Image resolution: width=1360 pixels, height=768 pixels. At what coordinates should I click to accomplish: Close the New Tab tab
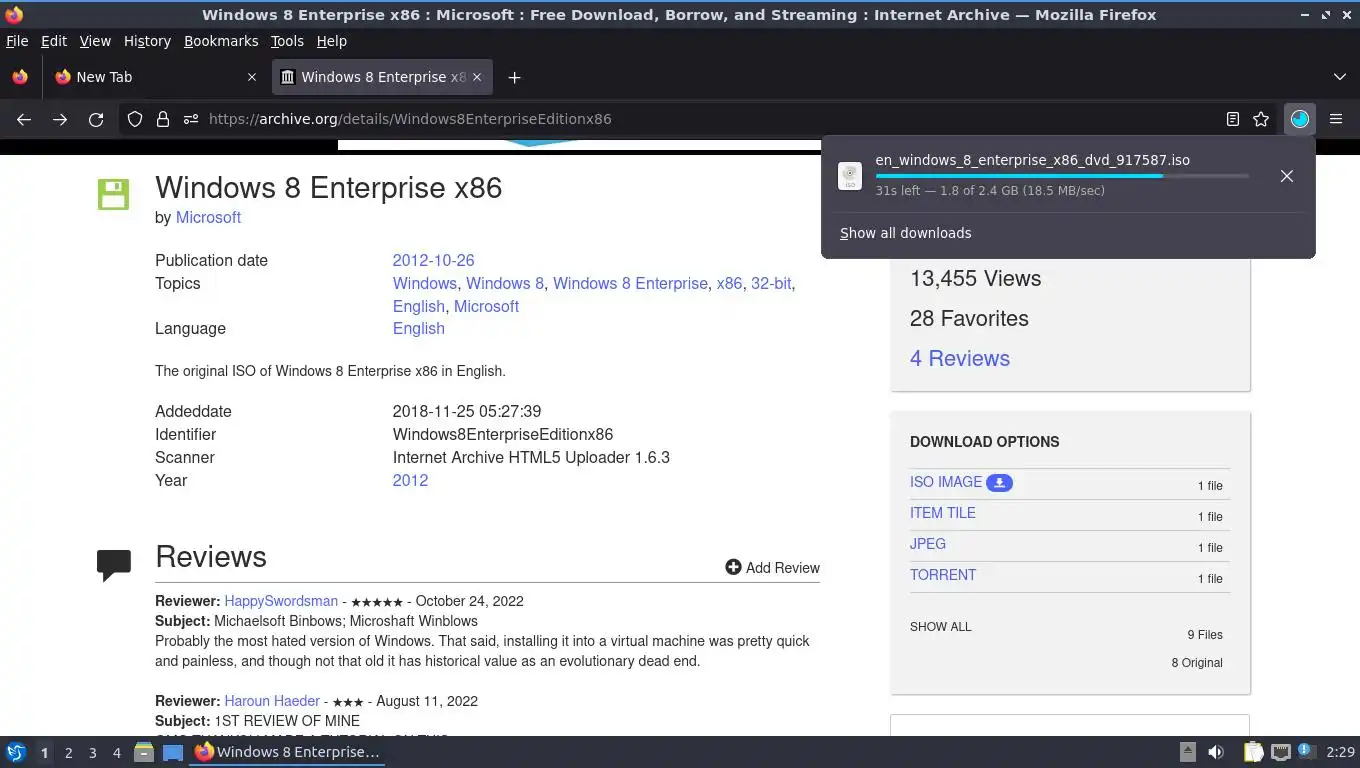tap(252, 77)
